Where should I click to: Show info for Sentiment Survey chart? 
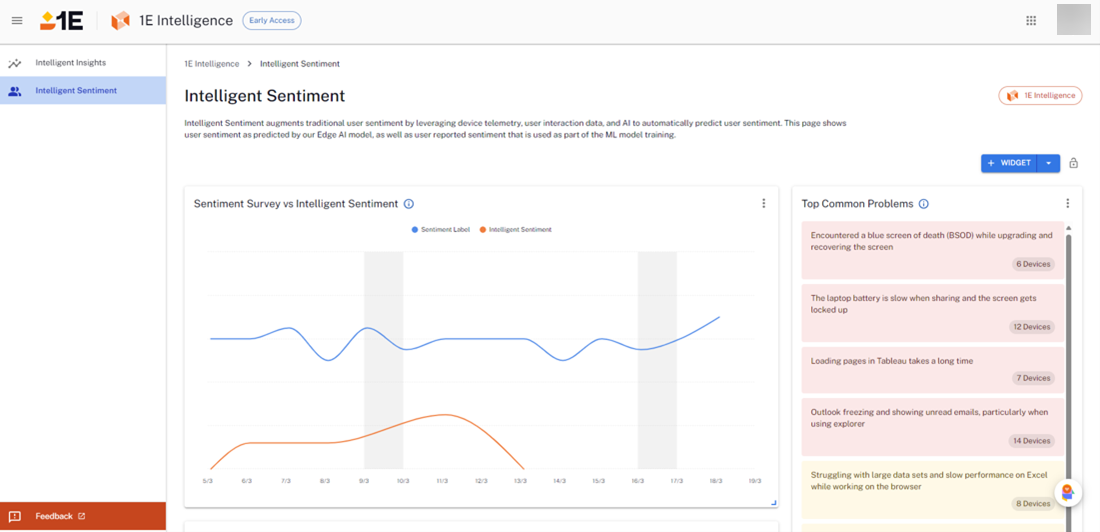[409, 204]
